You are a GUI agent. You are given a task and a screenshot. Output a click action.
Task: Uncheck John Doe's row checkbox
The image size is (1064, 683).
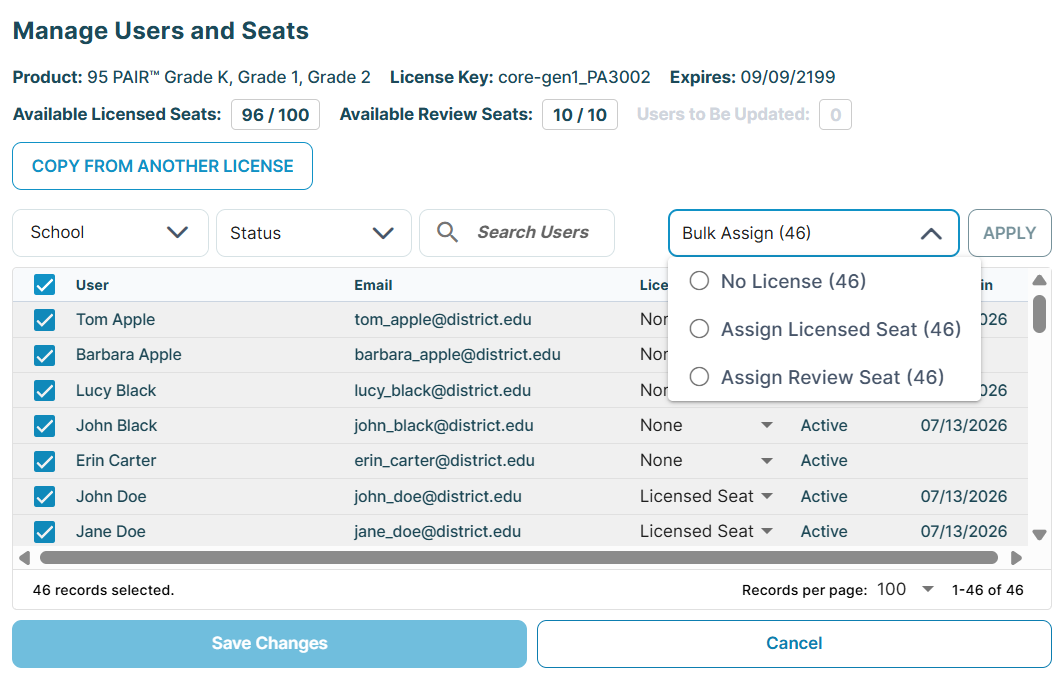(x=45, y=496)
